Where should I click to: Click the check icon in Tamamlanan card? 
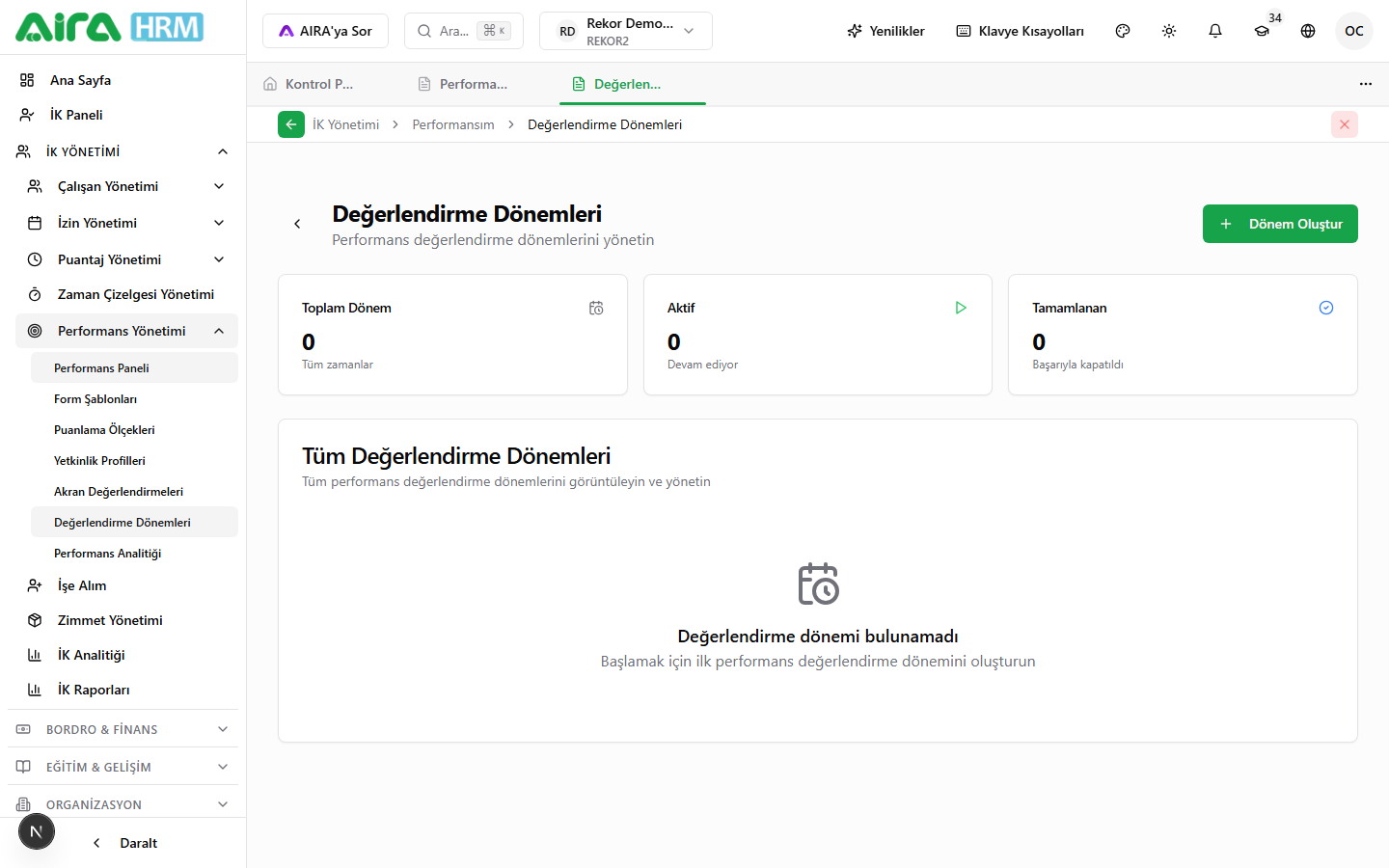coord(1326,308)
